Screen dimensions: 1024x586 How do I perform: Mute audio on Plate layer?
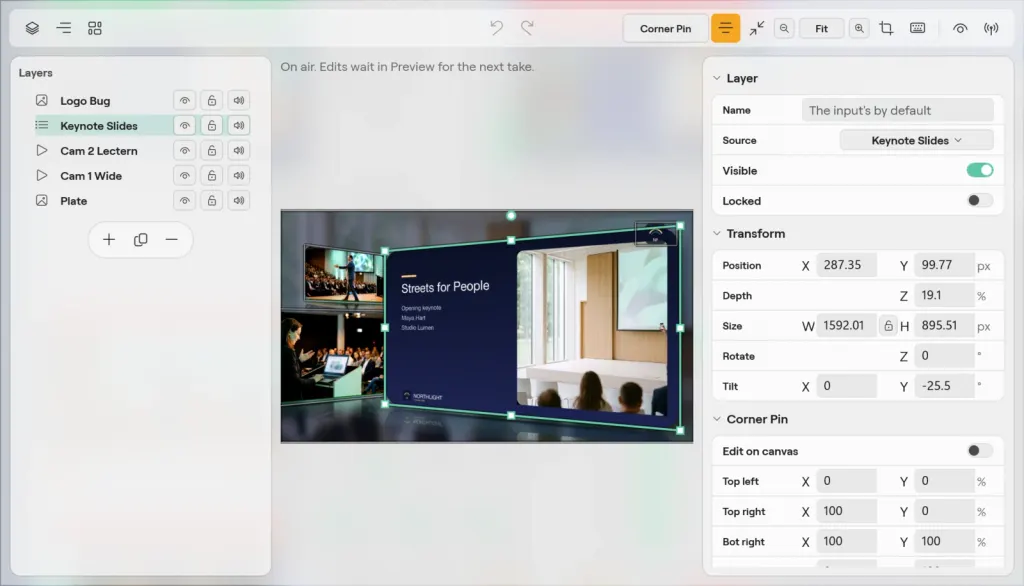[x=239, y=201]
